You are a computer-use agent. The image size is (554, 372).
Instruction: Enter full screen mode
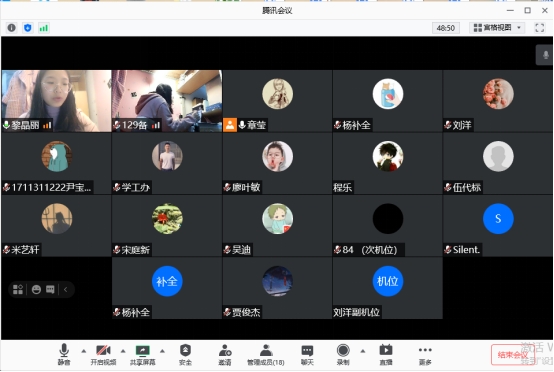click(x=540, y=28)
